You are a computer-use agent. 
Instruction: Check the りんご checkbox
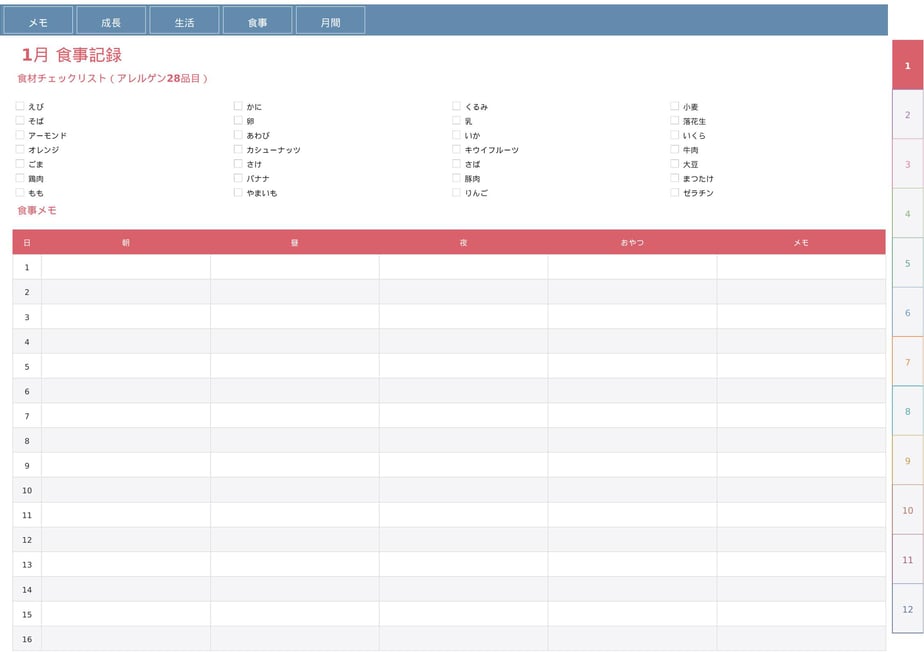pyautogui.click(x=456, y=193)
